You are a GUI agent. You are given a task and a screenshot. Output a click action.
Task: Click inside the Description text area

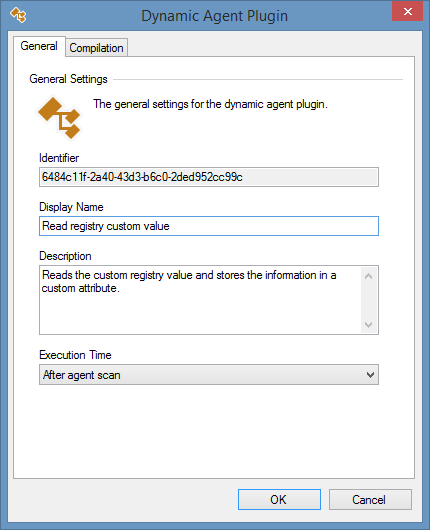click(x=200, y=300)
